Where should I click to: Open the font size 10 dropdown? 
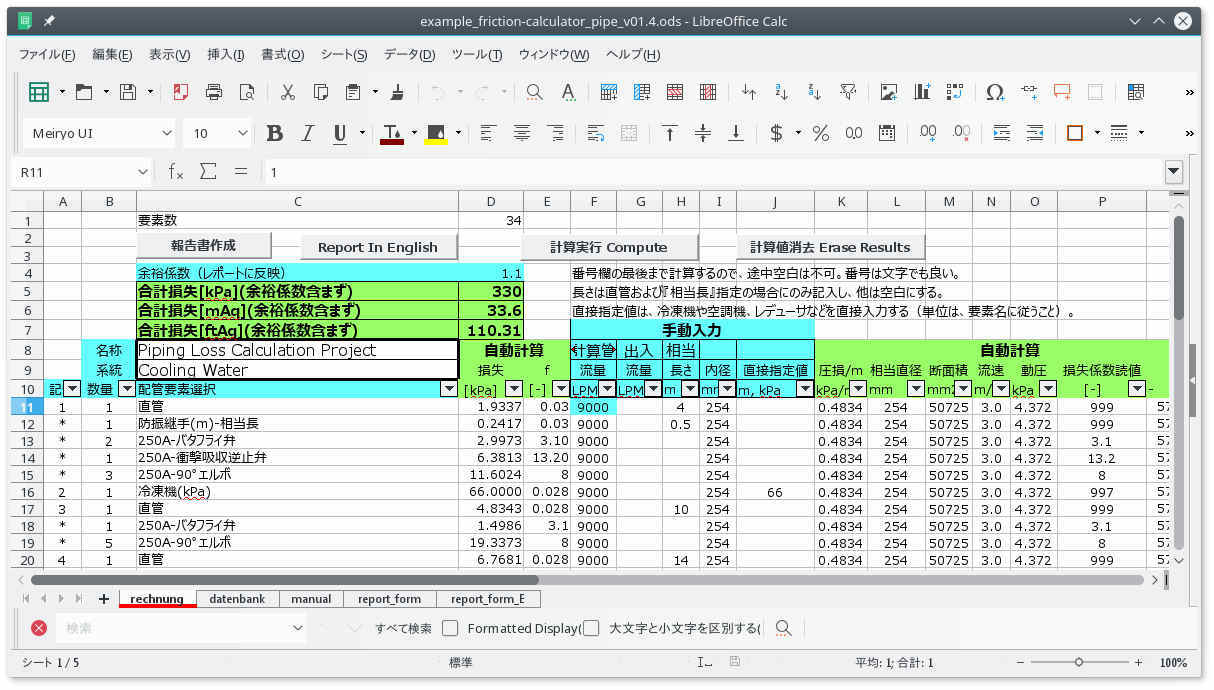pyautogui.click(x=243, y=133)
